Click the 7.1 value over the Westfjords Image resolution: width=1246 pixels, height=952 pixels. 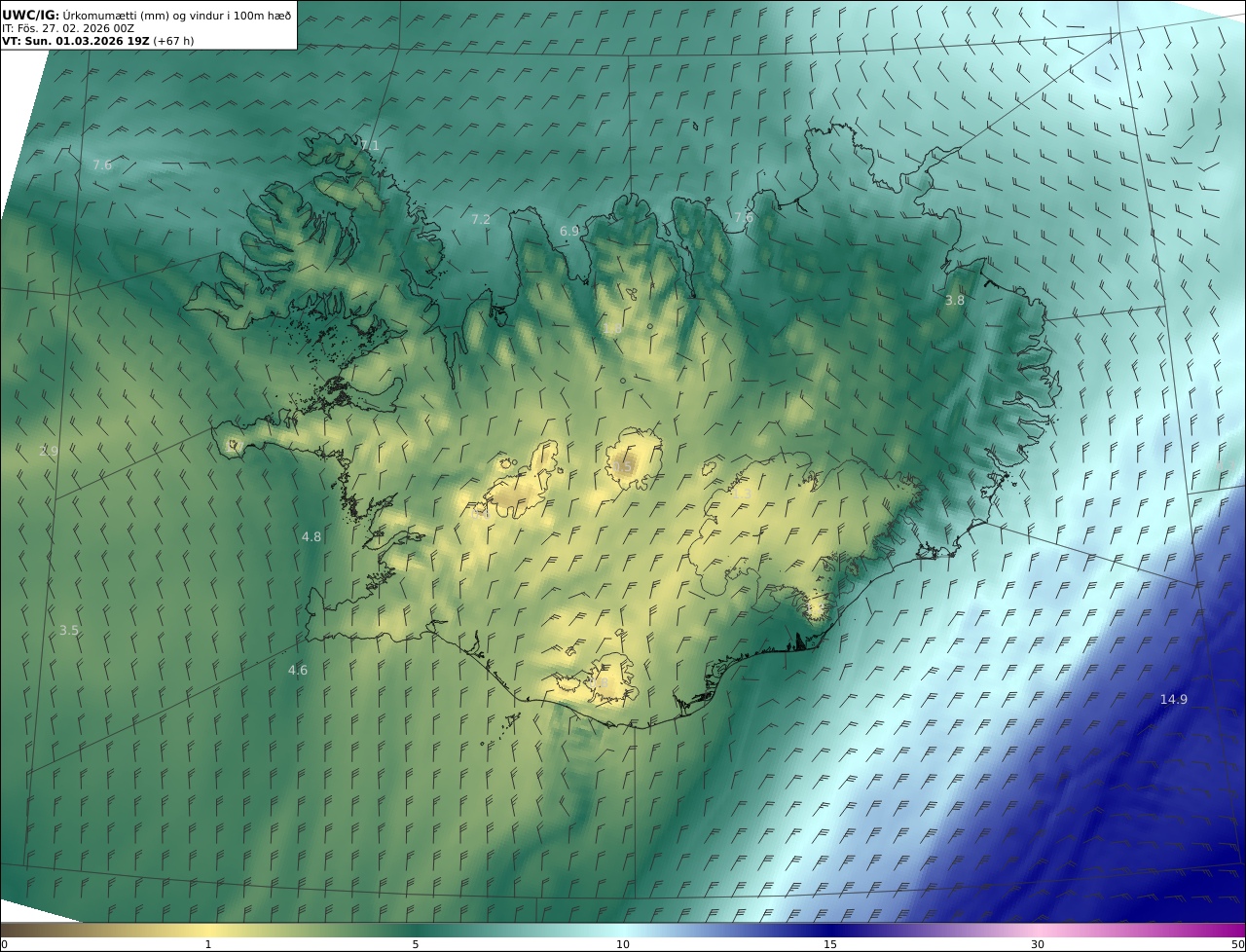[x=370, y=146]
